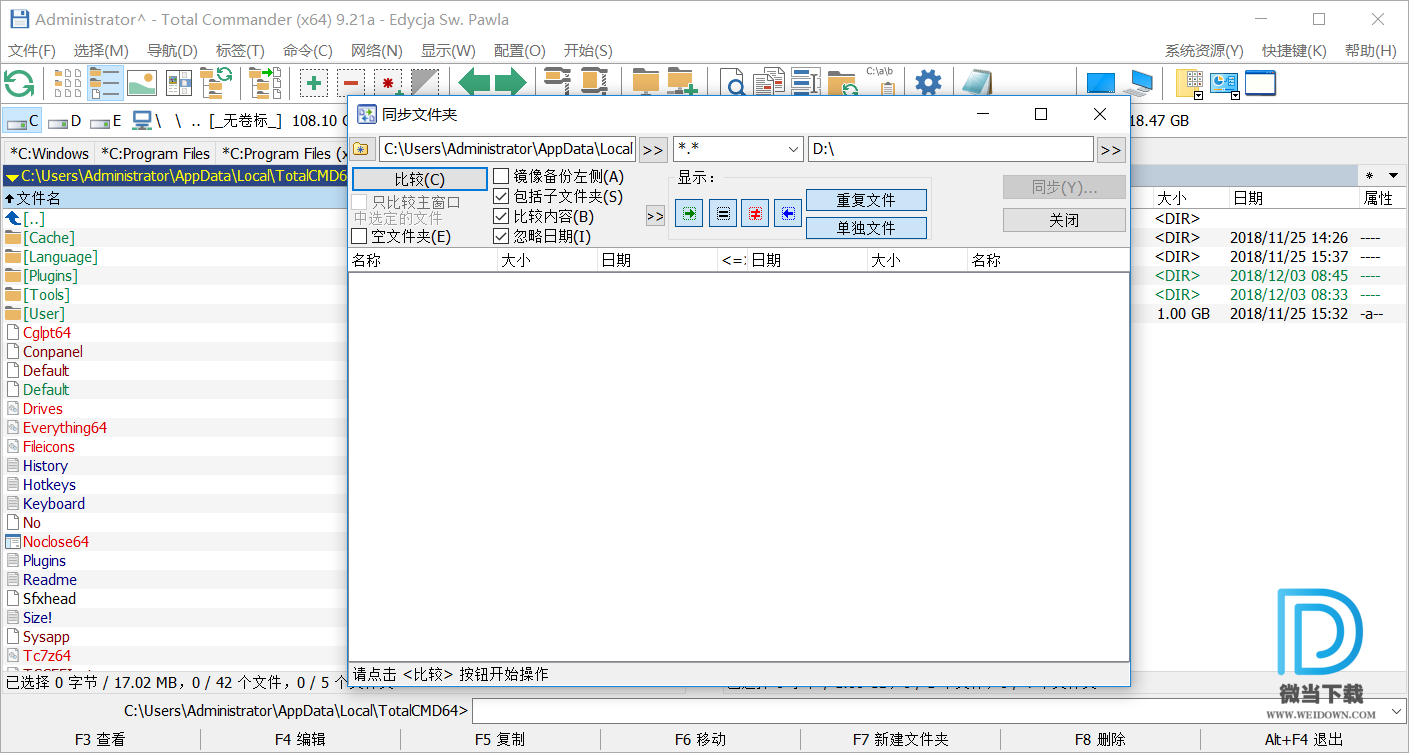1409x753 pixels.
Task: Click the 关闭 close button in sync dialog
Action: tap(1064, 220)
